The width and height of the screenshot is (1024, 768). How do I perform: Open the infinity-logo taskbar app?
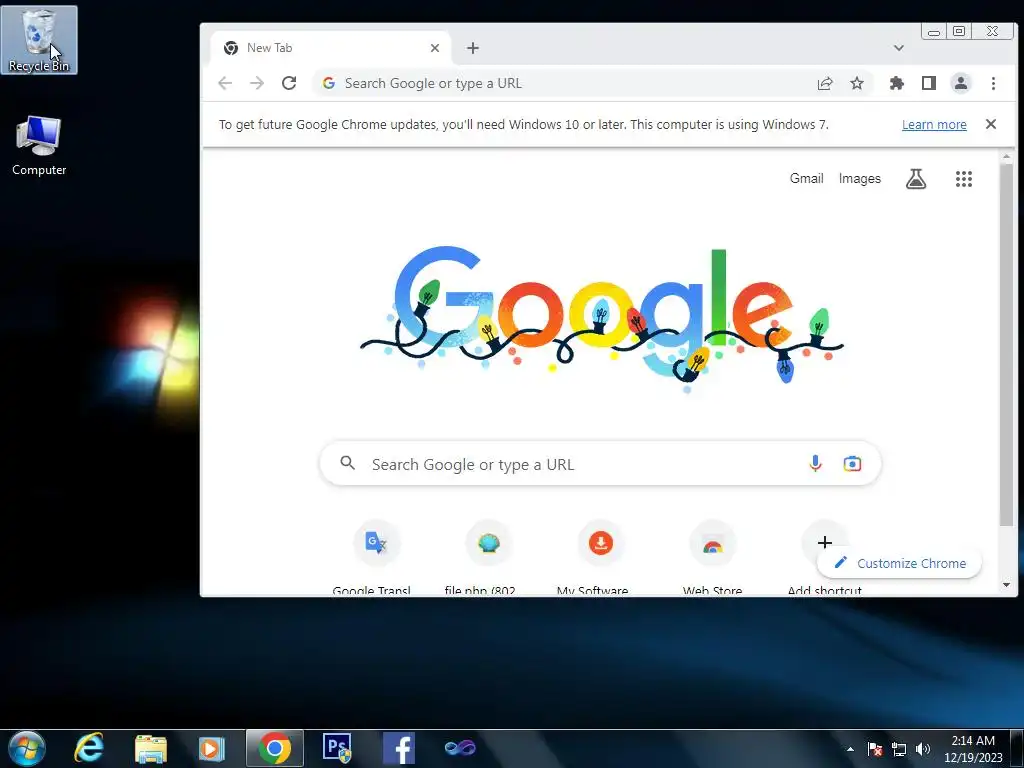coord(460,747)
